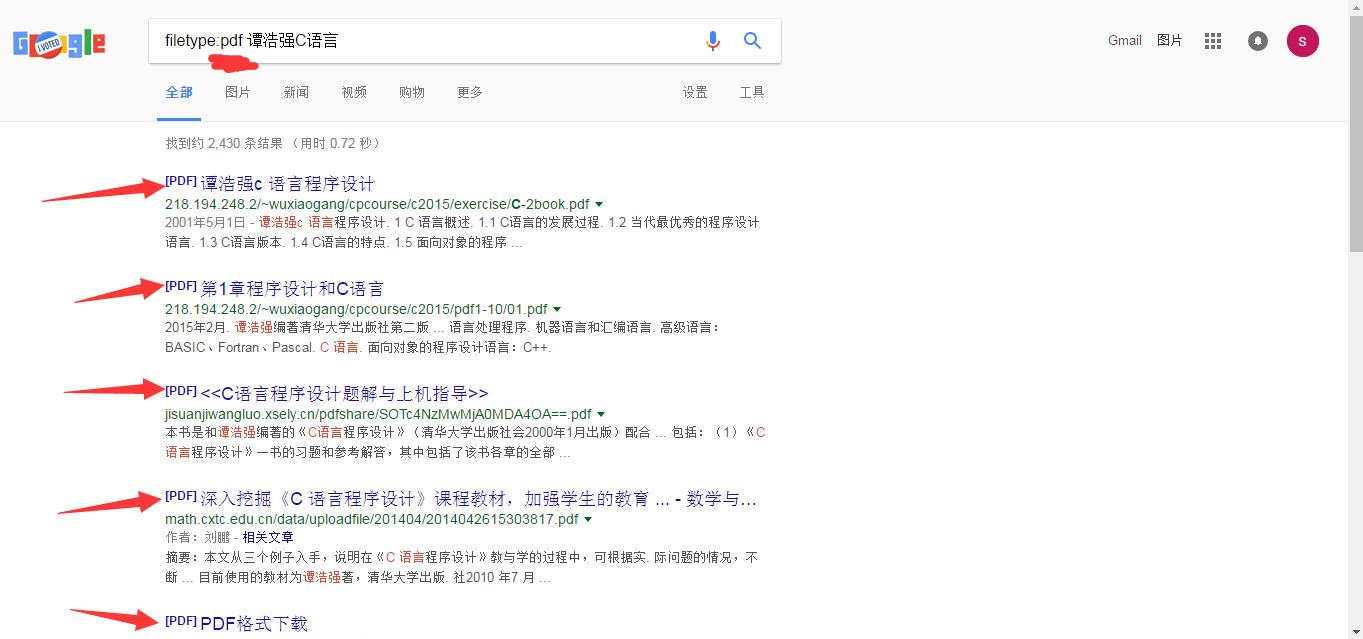Expand dropdown arrow after pdf1-10/01.pdf URL

(x=557, y=309)
